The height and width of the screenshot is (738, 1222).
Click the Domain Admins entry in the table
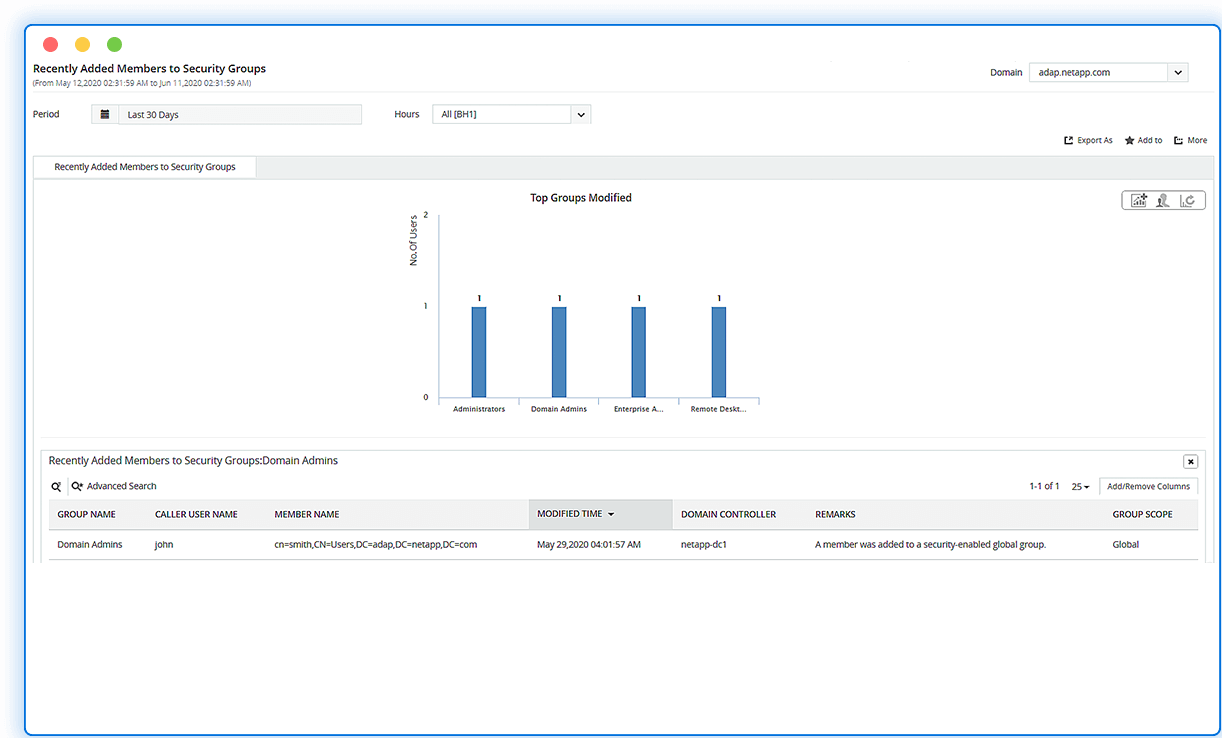[x=87, y=544]
